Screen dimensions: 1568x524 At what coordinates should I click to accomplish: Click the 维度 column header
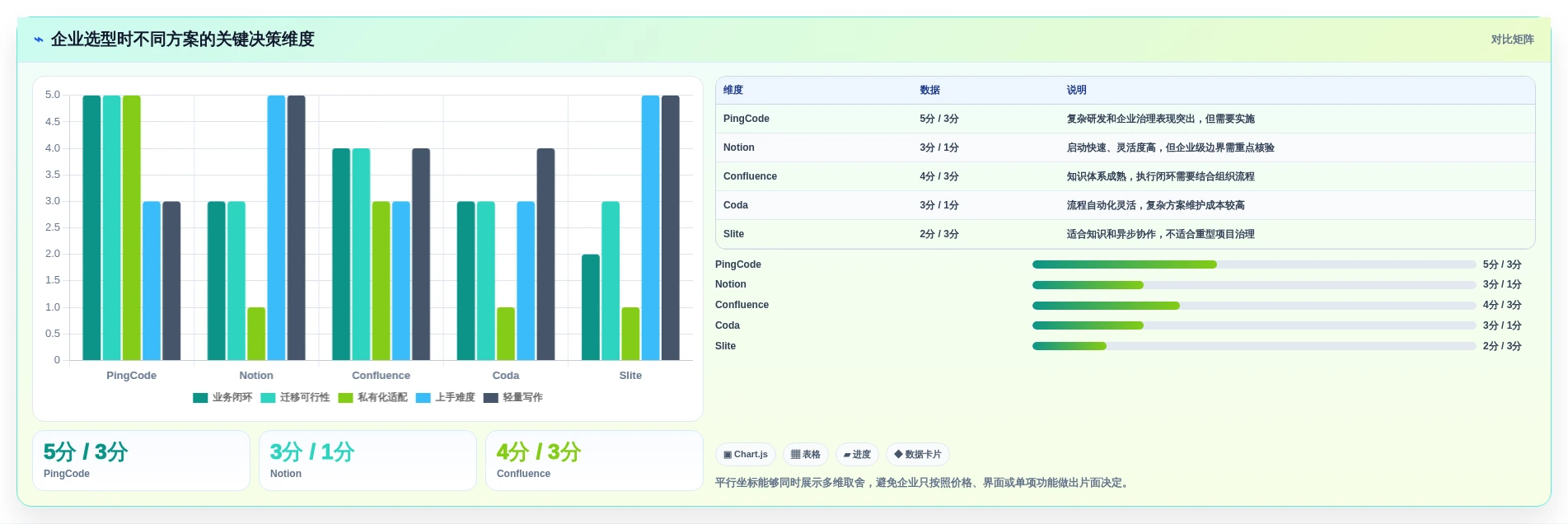[733, 90]
